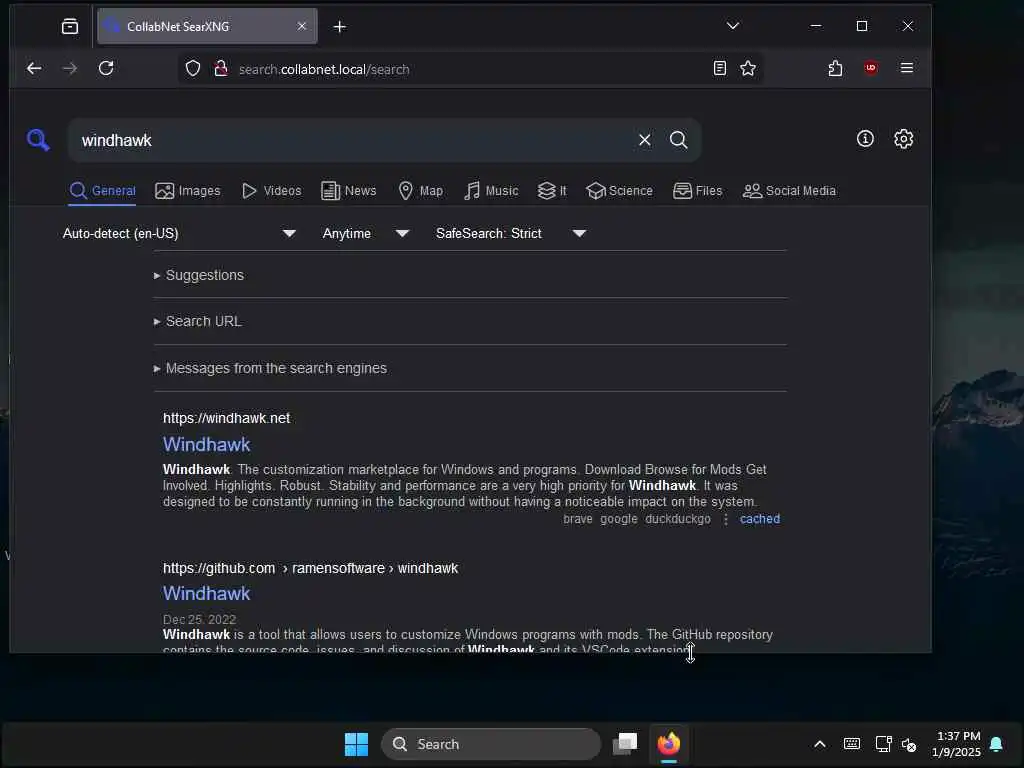The width and height of the screenshot is (1024, 768).
Task: Open the About info icon
Action: [865, 138]
